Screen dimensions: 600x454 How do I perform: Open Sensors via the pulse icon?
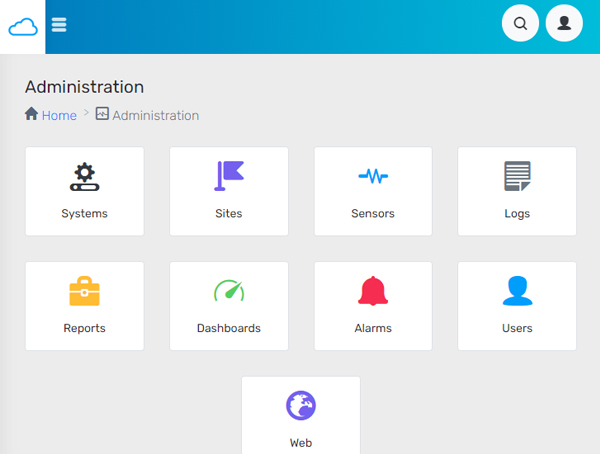click(x=373, y=176)
